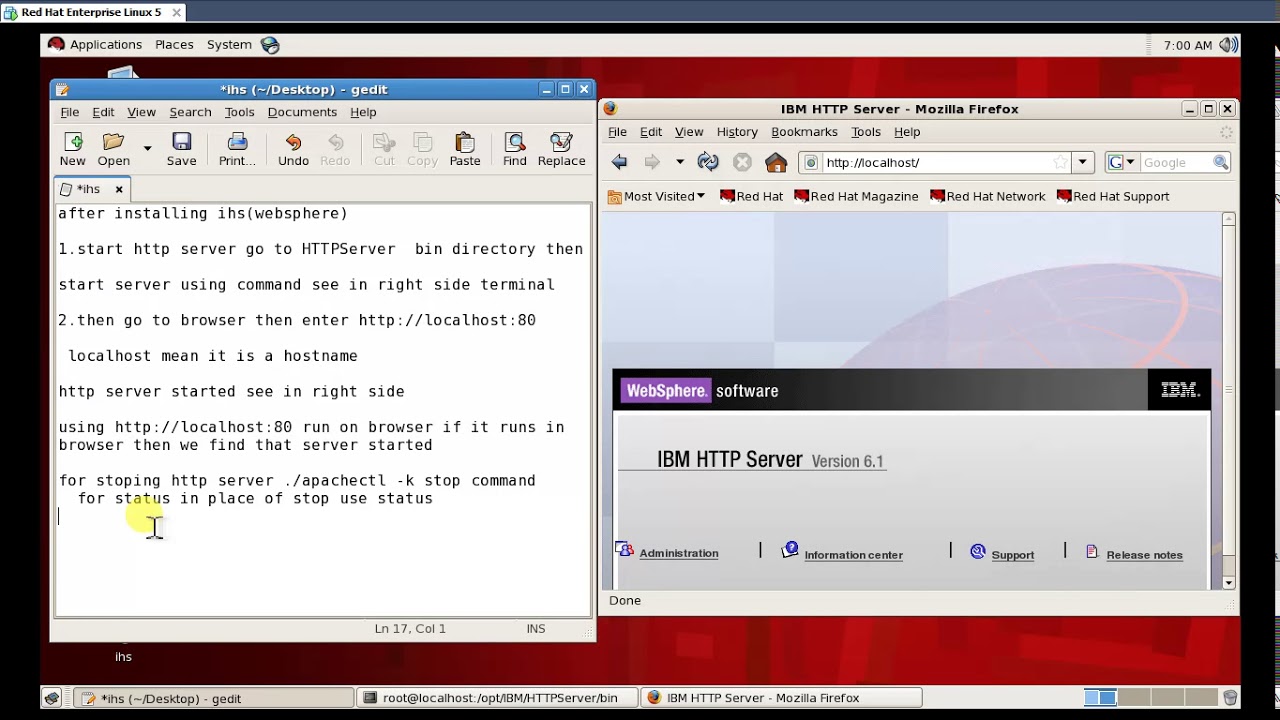Save the ihs document in gedit

[x=181, y=149]
